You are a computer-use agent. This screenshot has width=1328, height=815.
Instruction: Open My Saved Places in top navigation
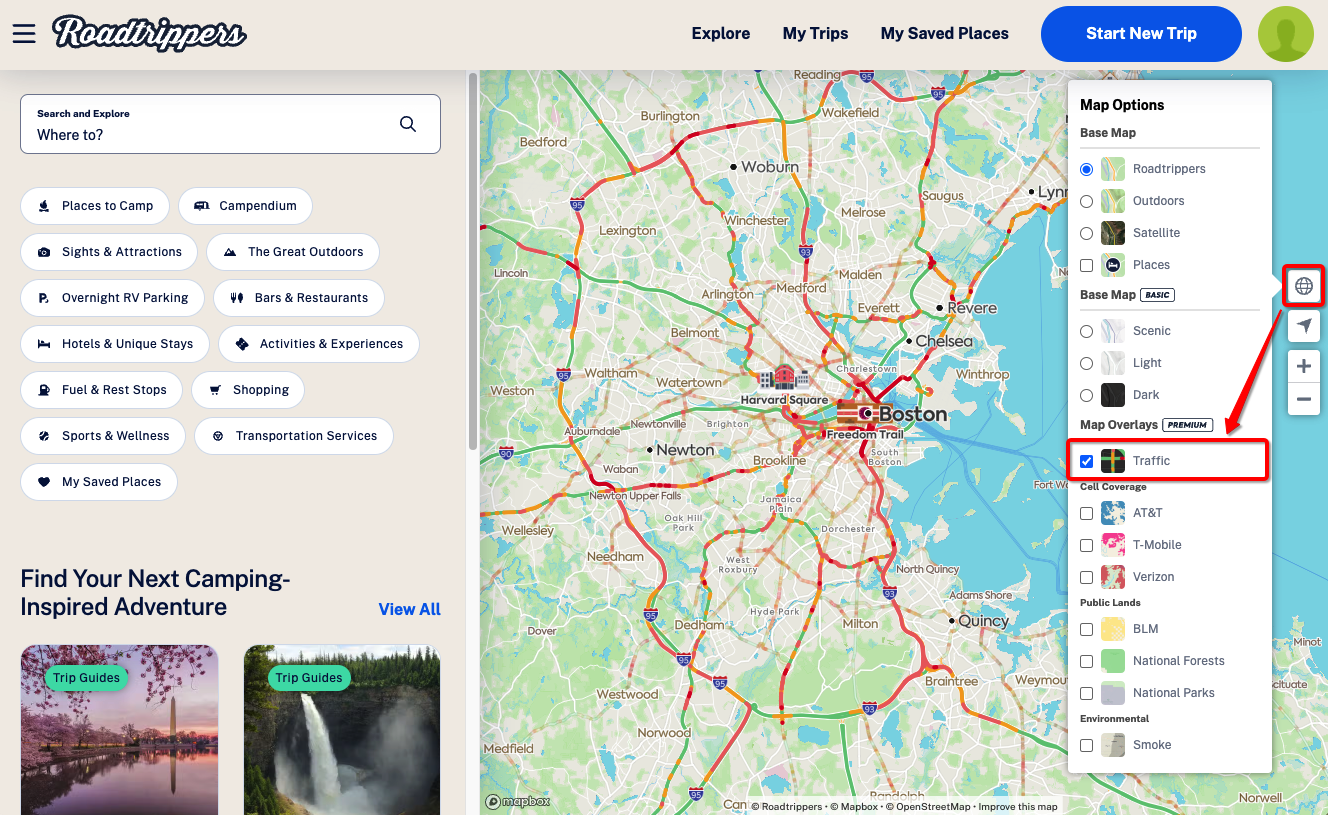click(x=944, y=34)
